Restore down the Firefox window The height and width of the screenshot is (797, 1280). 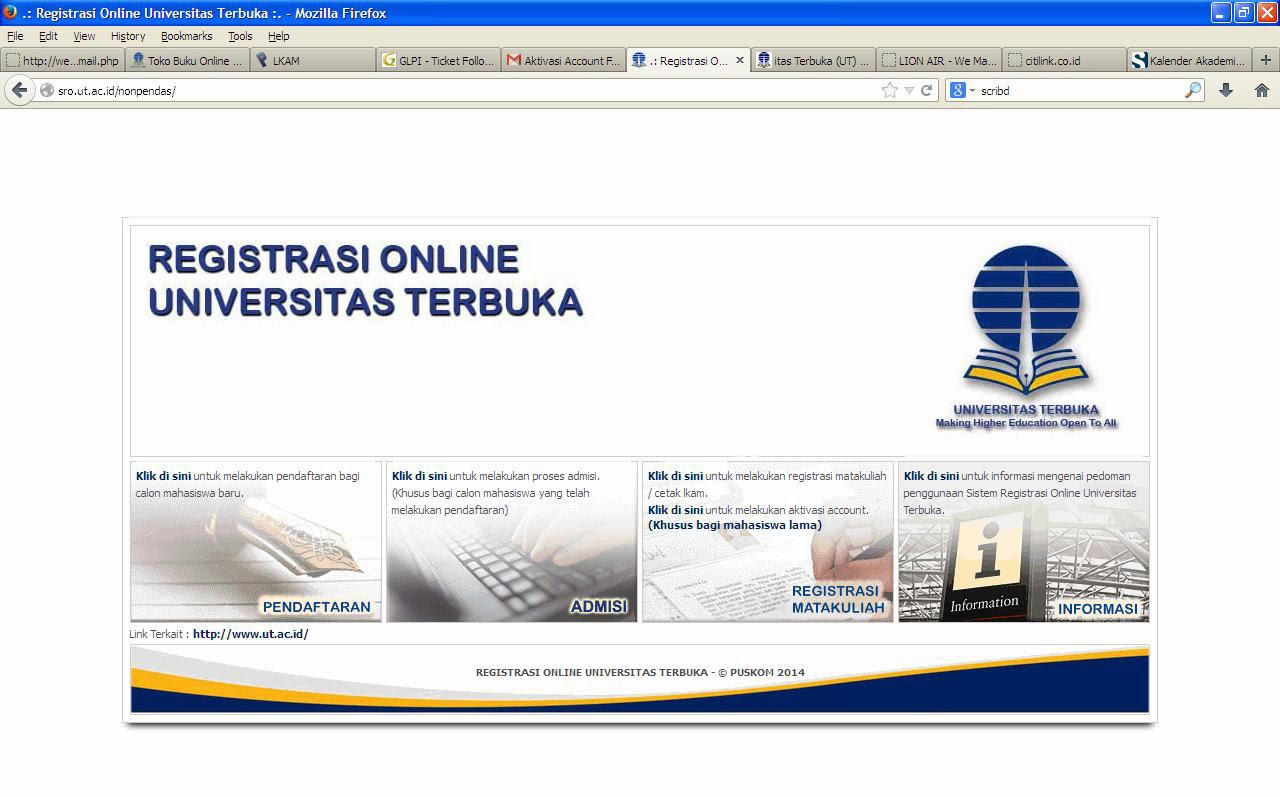tap(1244, 12)
